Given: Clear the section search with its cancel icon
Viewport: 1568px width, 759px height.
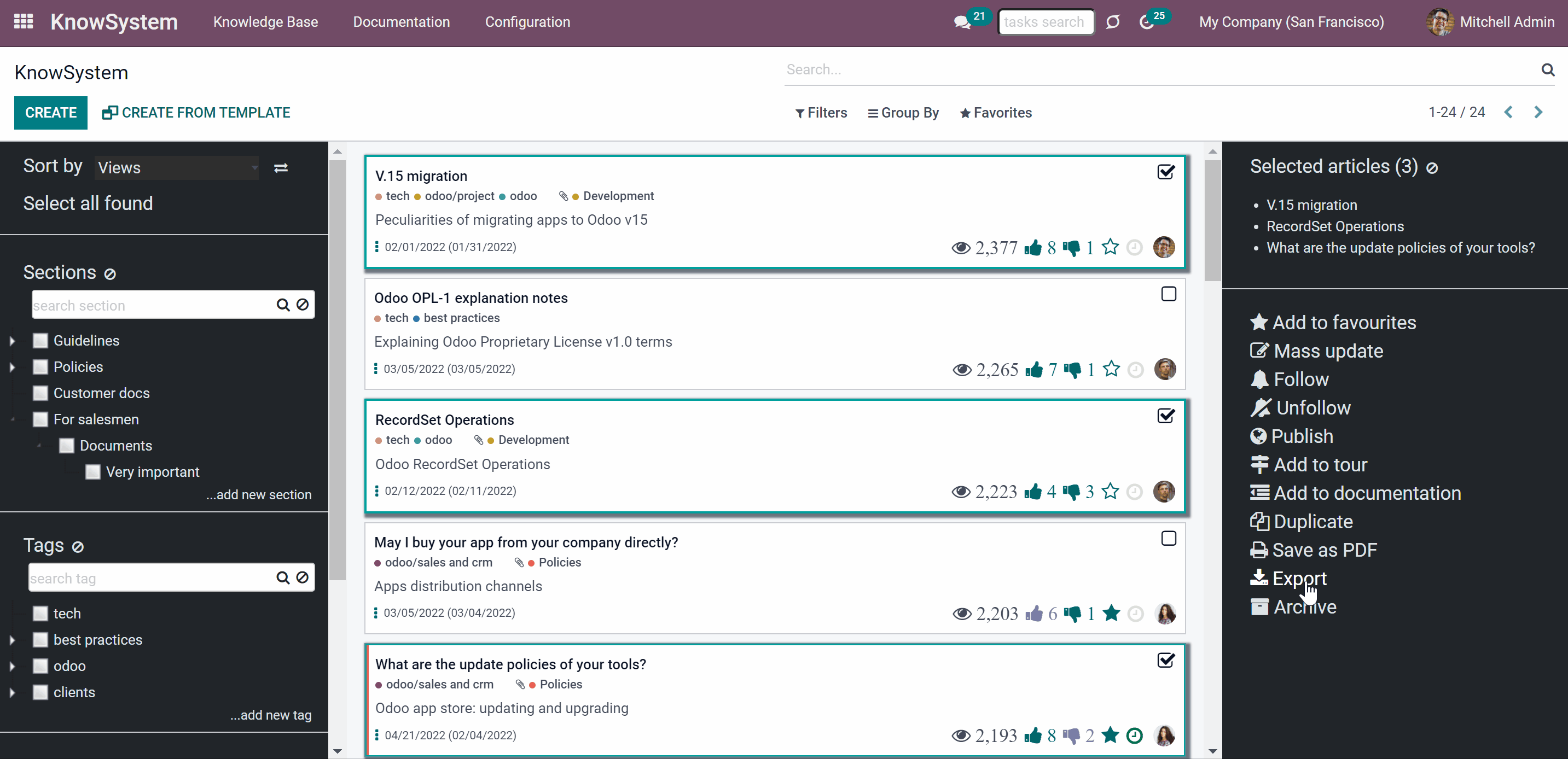Looking at the screenshot, I should pyautogui.click(x=303, y=305).
